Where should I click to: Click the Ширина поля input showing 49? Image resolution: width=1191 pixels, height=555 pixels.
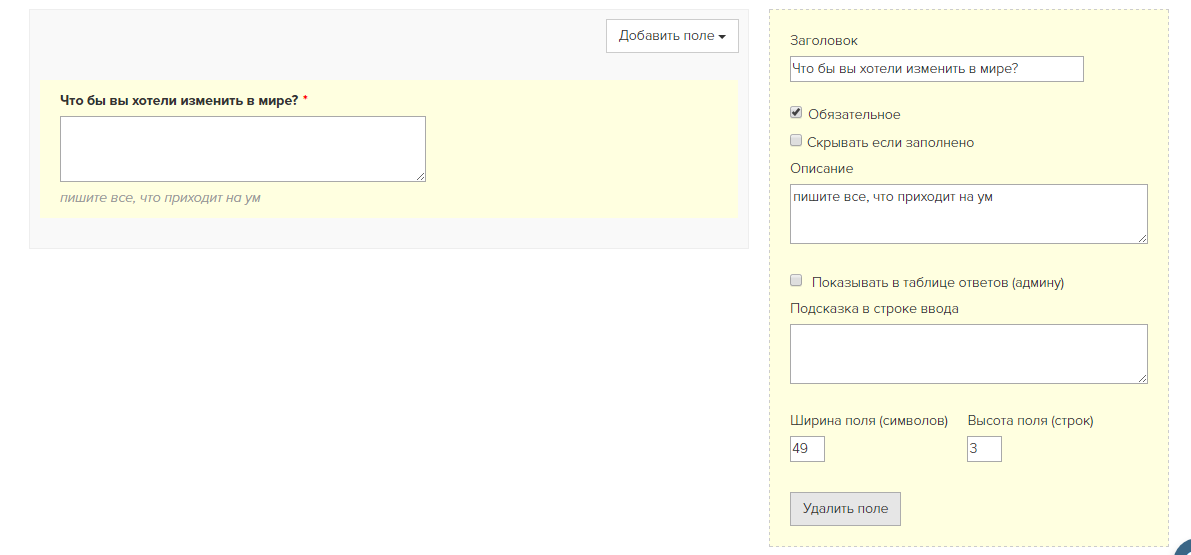pos(807,449)
